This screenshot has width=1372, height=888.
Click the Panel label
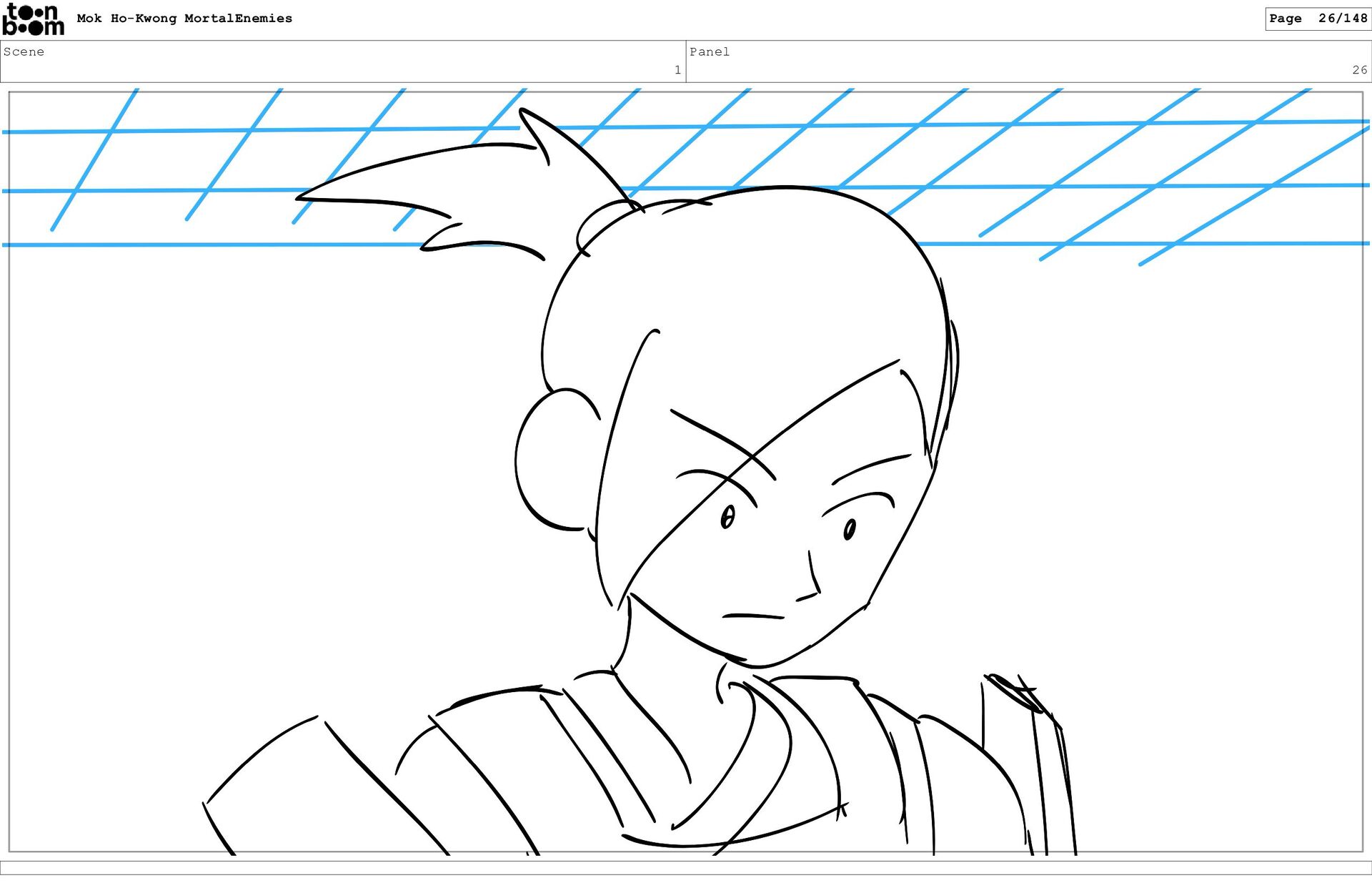pos(709,51)
